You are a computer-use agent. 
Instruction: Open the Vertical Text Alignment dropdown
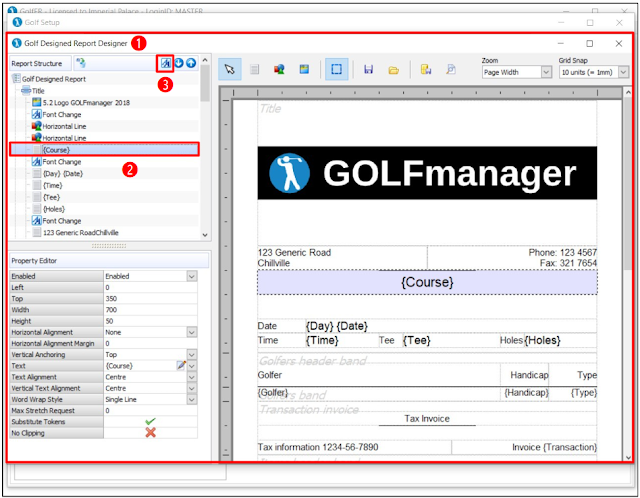pyautogui.click(x=191, y=388)
